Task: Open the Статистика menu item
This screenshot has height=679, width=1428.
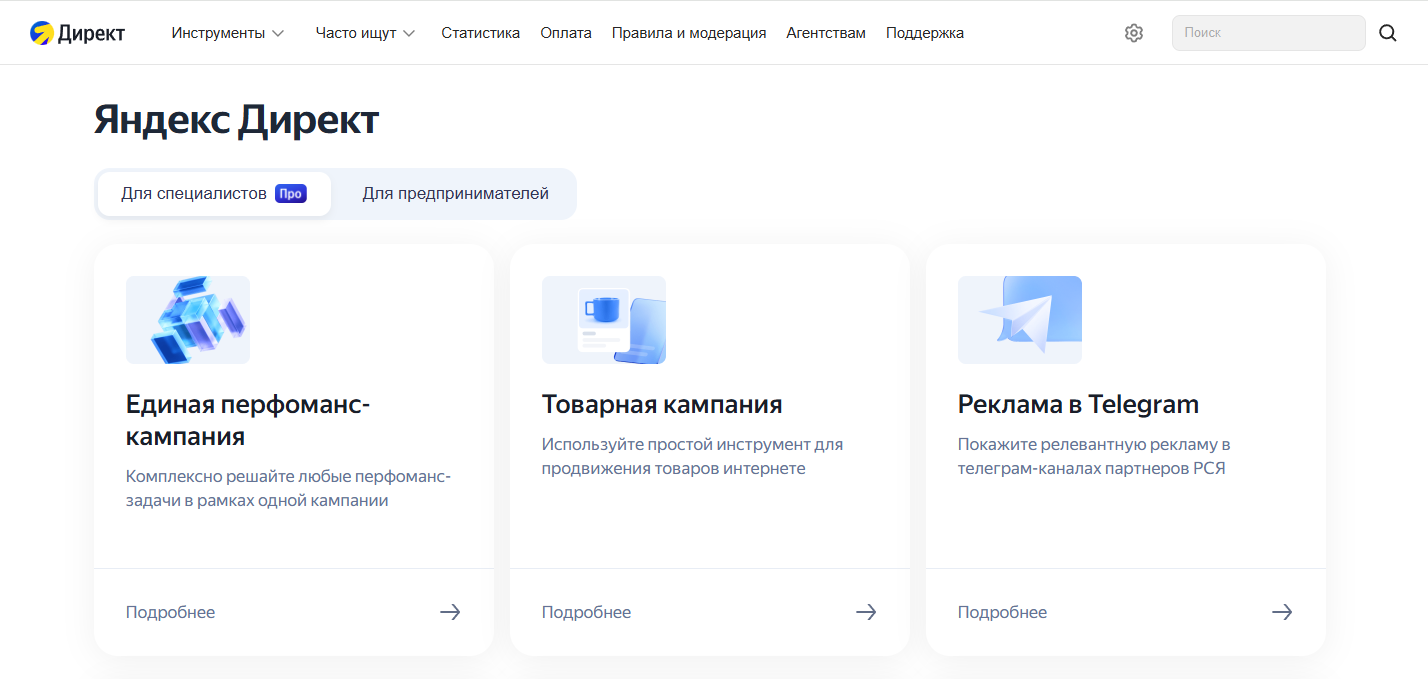Action: click(x=481, y=33)
